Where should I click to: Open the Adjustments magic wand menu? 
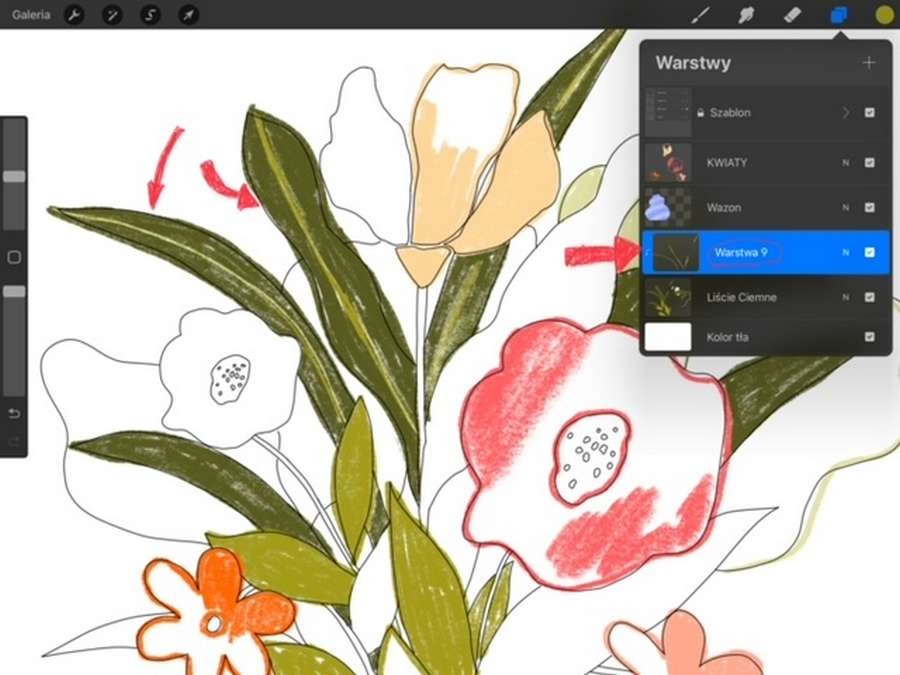[112, 15]
